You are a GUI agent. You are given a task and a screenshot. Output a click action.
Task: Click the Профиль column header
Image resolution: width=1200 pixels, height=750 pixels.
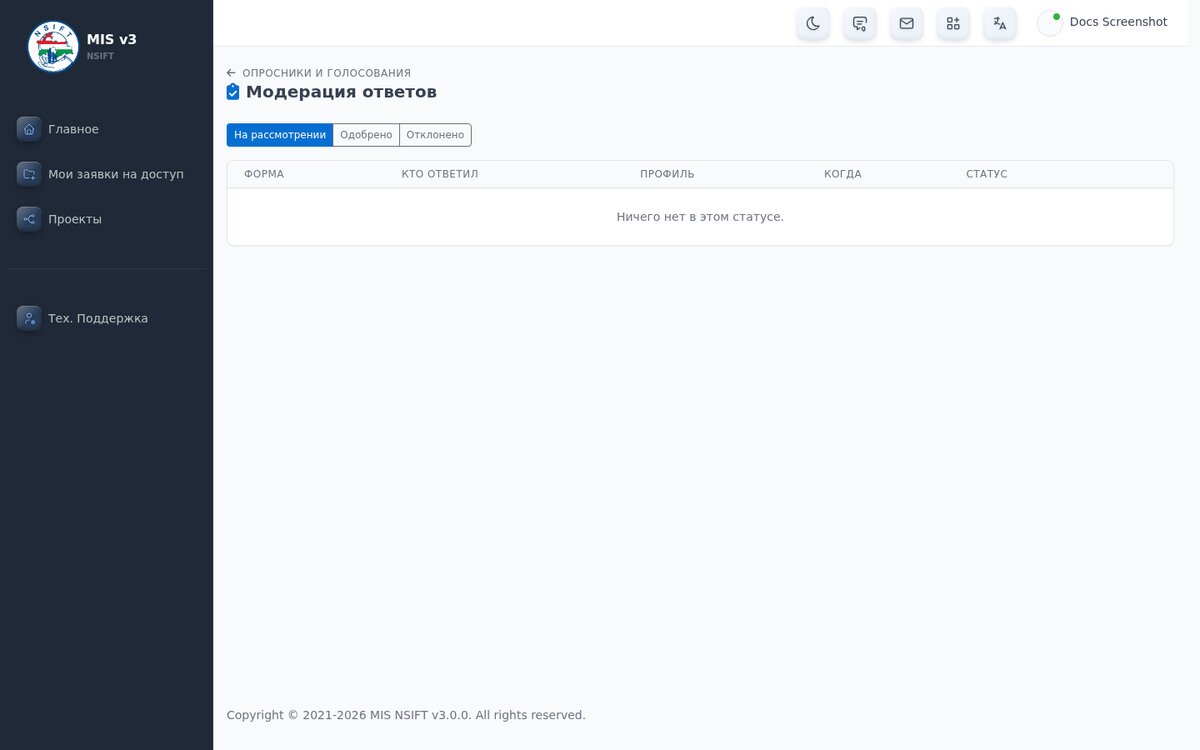coord(667,174)
